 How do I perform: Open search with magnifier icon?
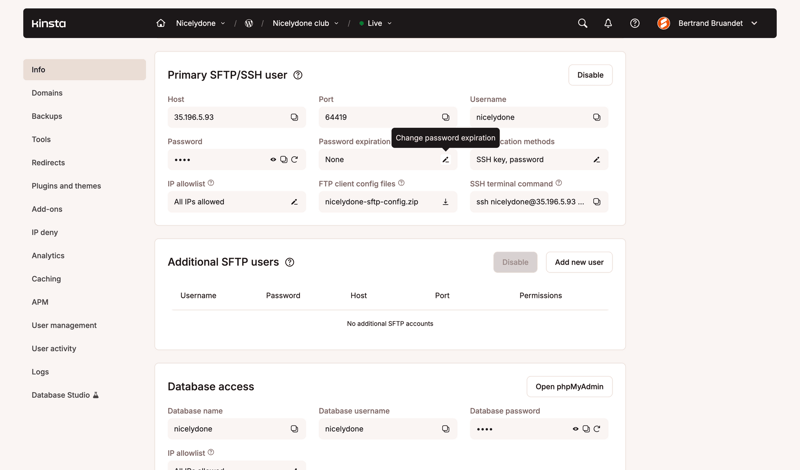coord(582,23)
